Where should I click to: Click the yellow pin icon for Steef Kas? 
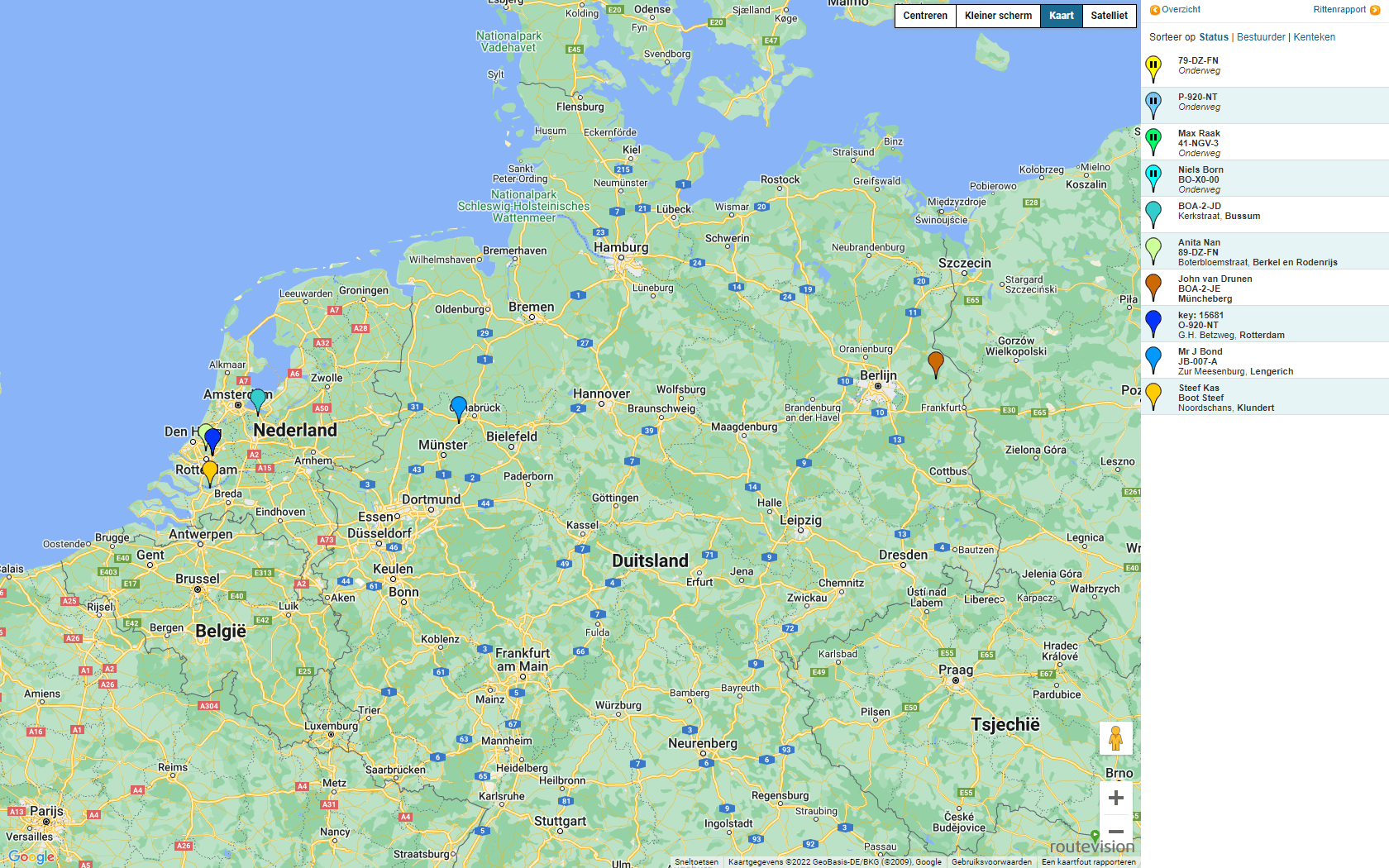1153,397
